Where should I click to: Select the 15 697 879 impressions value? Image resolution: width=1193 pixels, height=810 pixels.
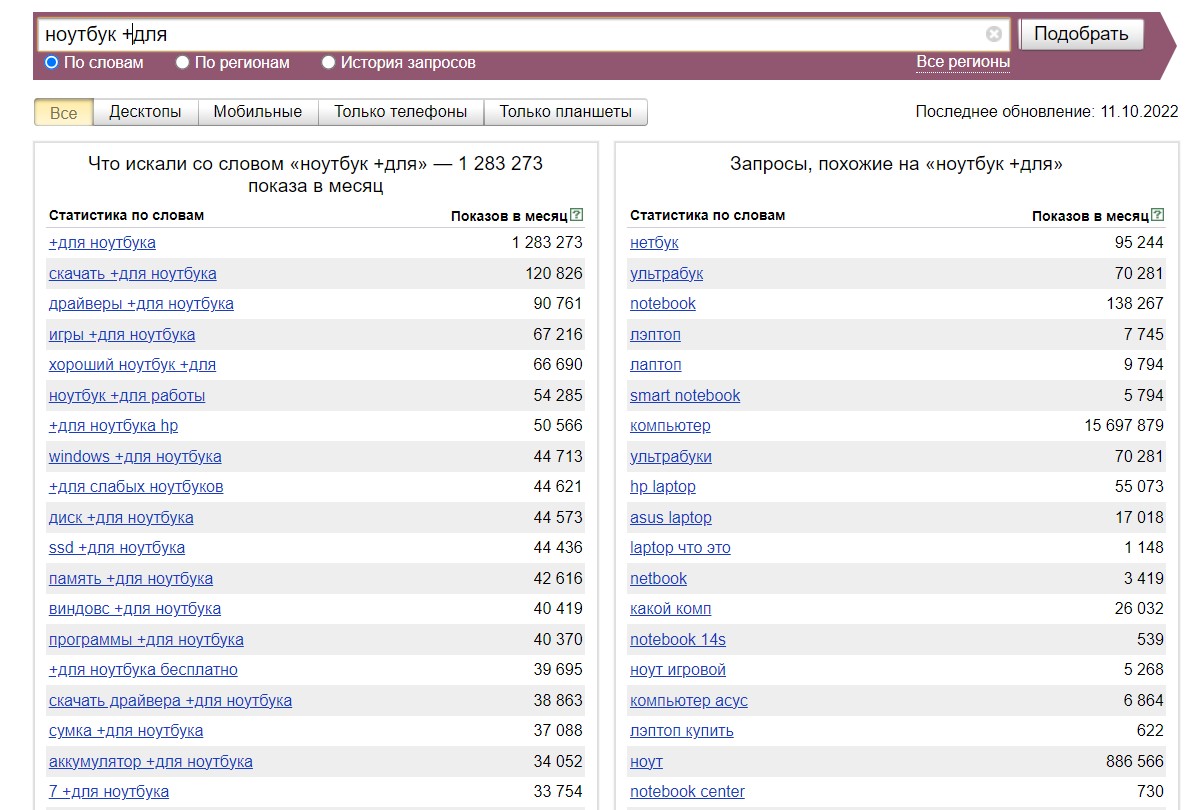[x=1124, y=426]
